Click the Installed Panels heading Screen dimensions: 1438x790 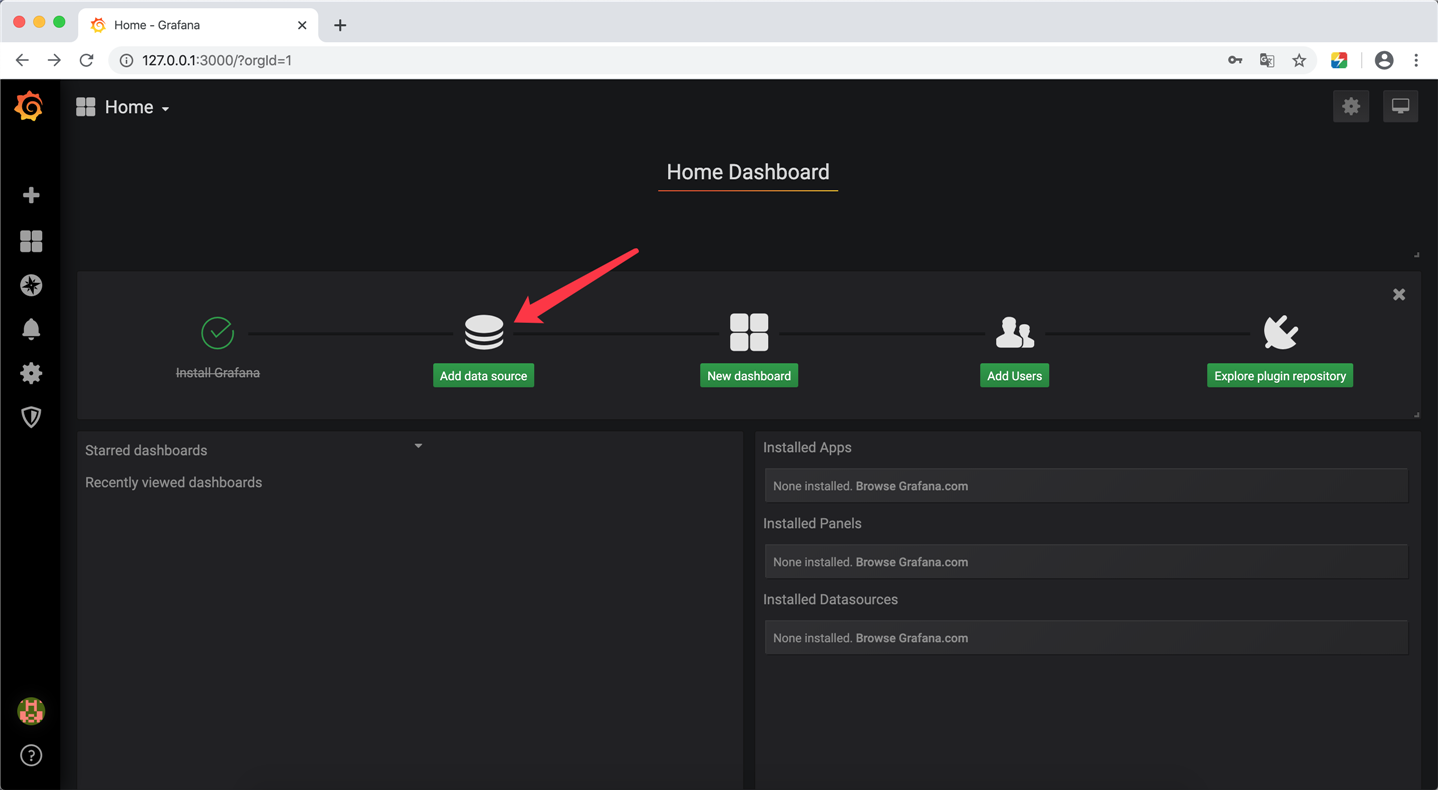click(x=812, y=523)
